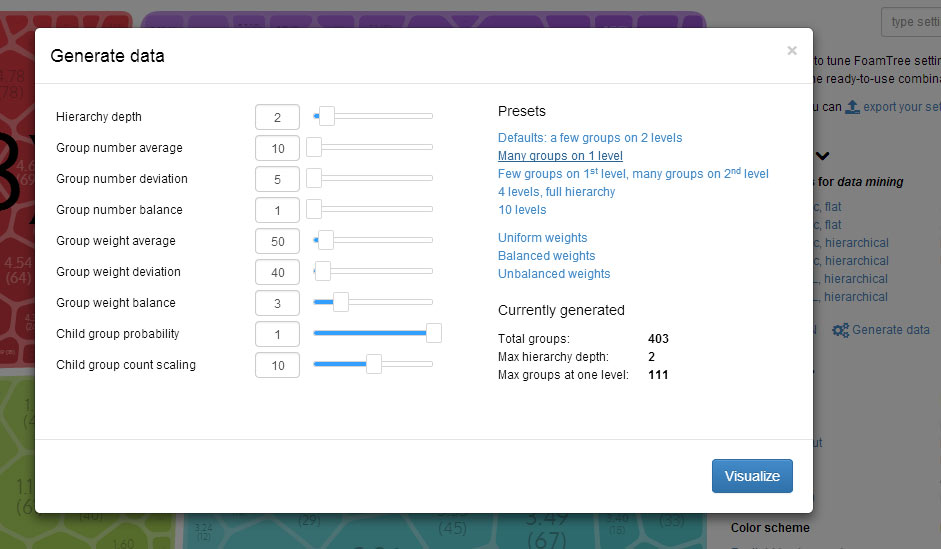The width and height of the screenshot is (941, 549).
Task: Click the Hierarchy depth input field
Action: [277, 117]
